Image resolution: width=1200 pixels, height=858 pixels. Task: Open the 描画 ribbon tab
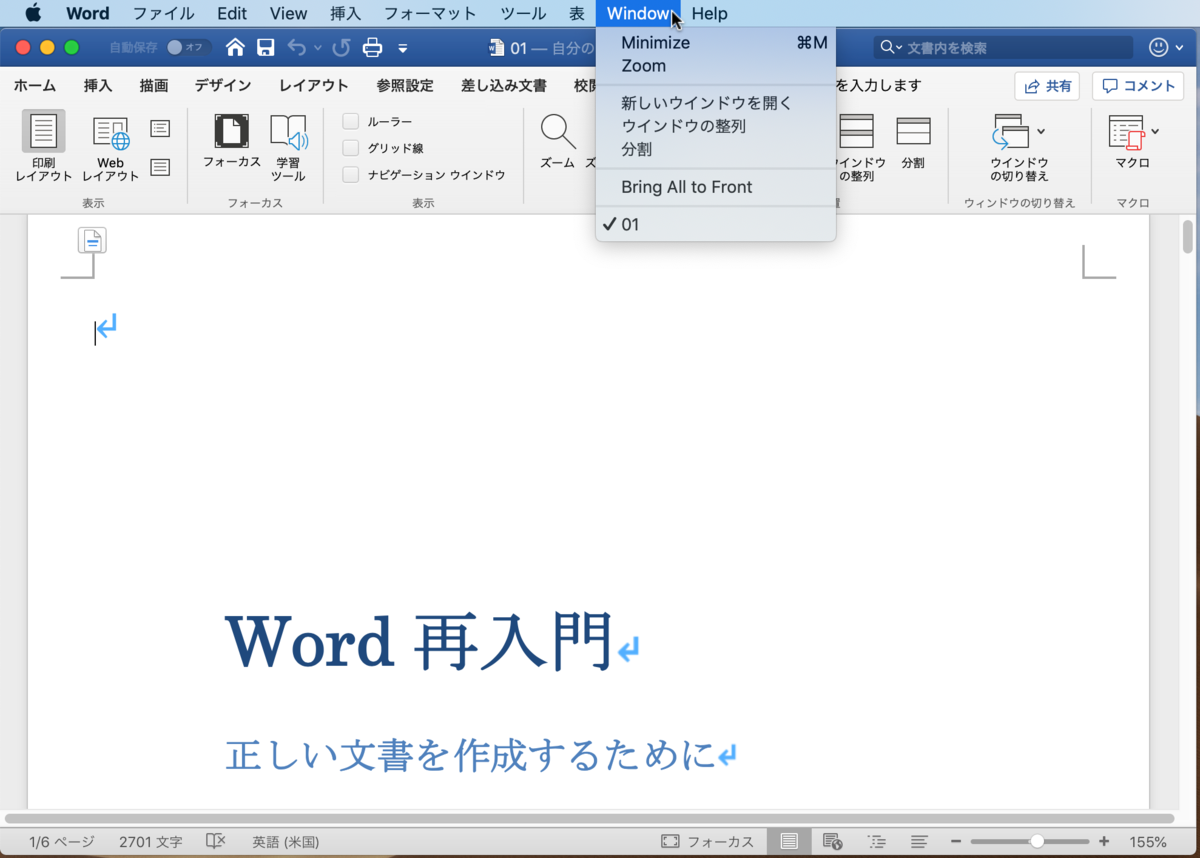tap(153, 86)
